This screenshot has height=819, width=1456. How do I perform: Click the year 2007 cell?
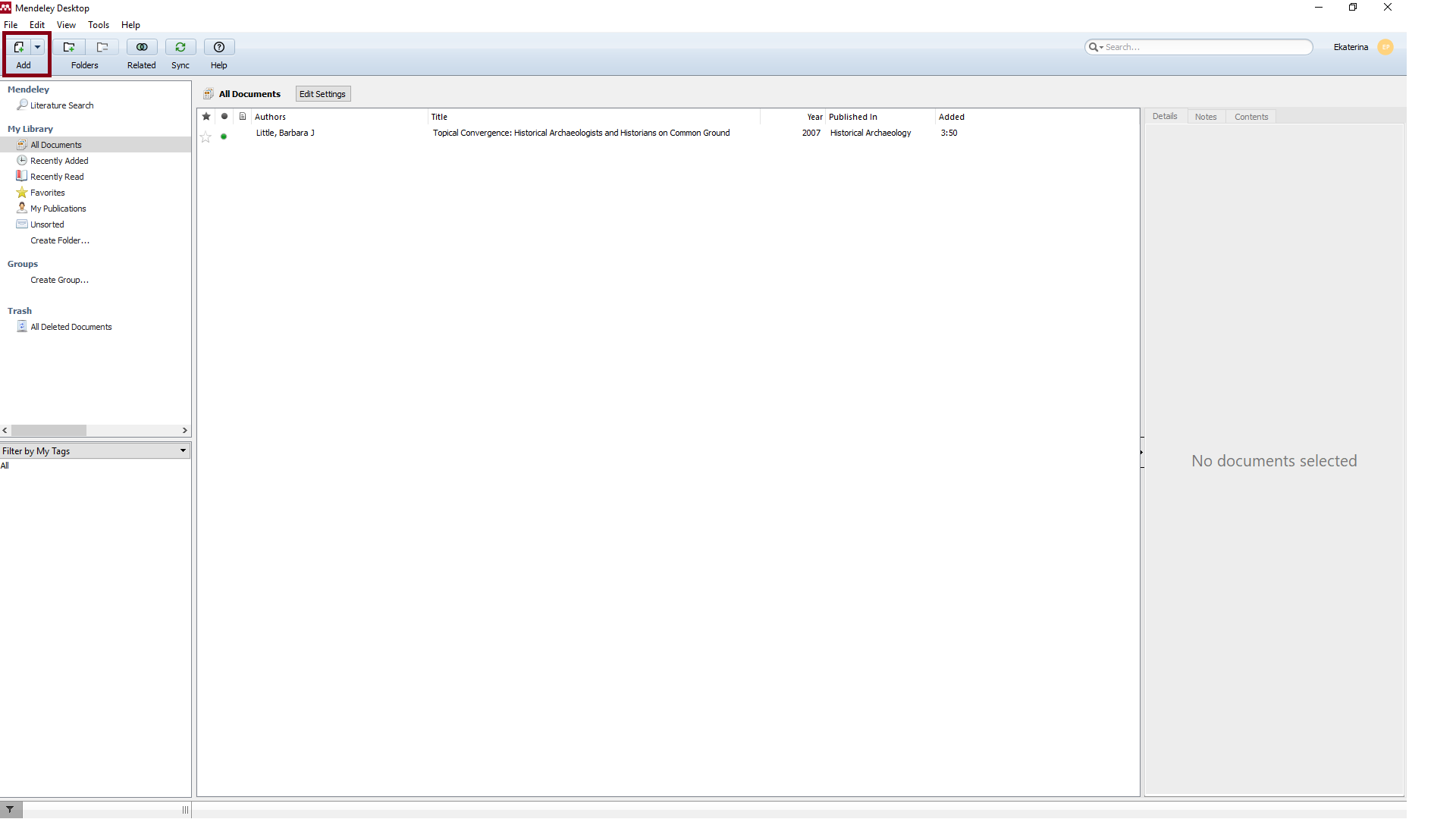point(811,133)
